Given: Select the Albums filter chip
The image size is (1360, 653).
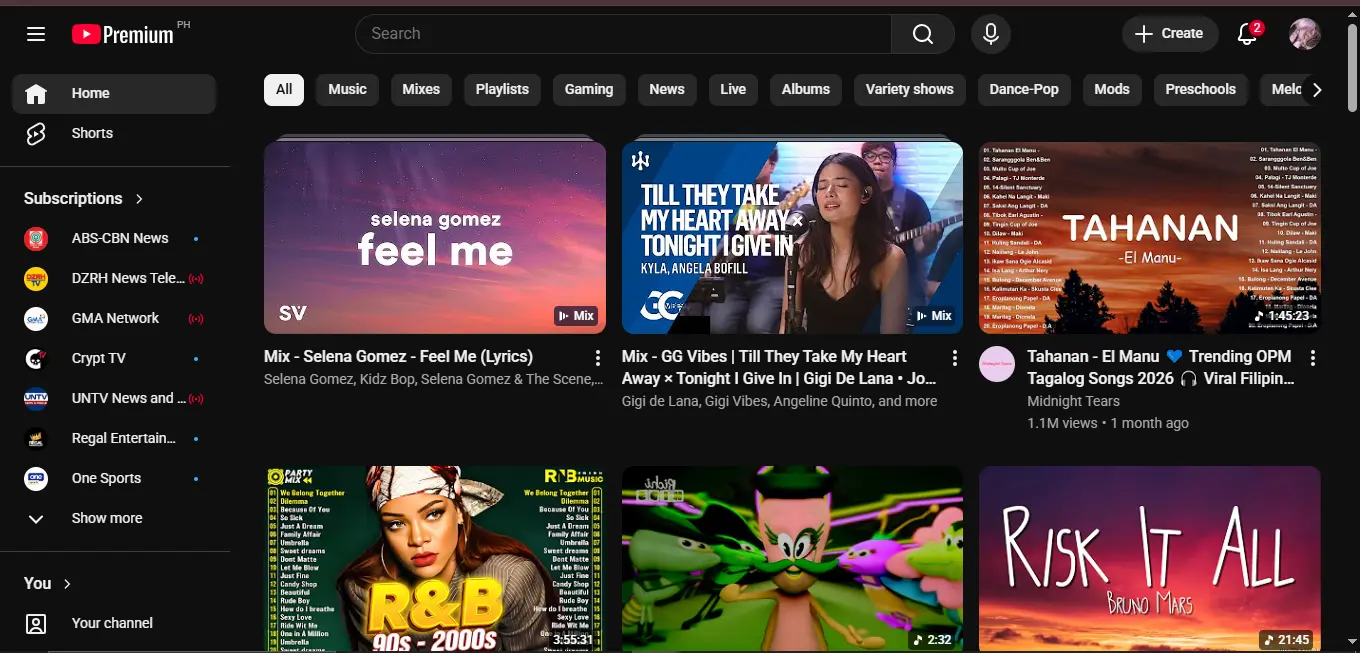Looking at the screenshot, I should point(806,90).
